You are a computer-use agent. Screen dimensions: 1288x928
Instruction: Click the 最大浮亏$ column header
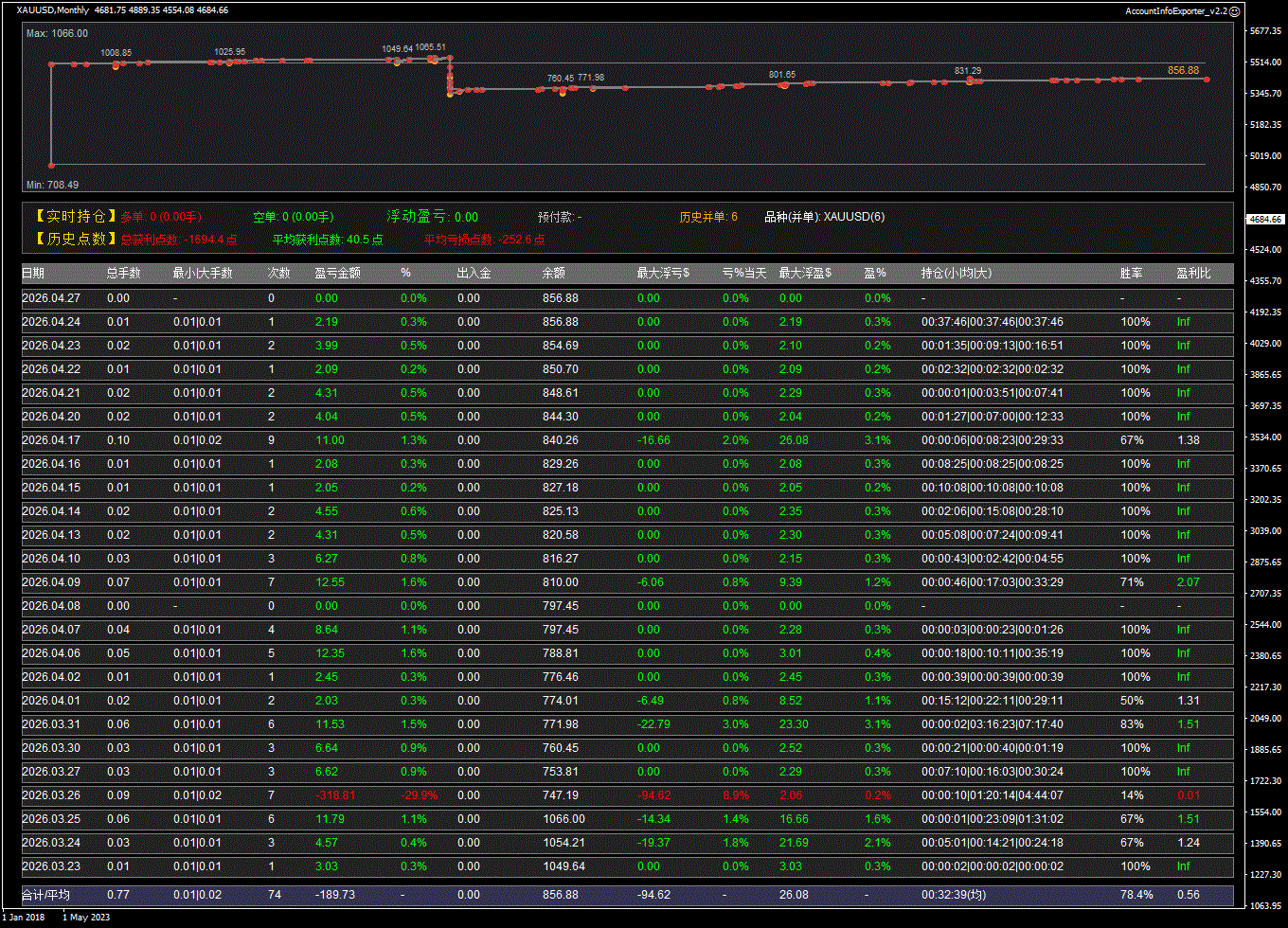(x=663, y=274)
